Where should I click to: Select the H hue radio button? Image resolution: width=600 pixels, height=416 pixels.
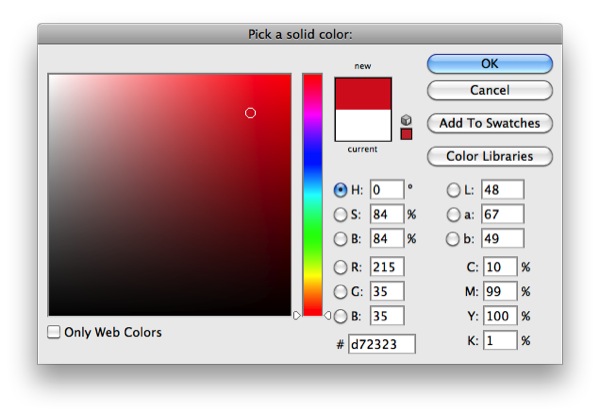click(x=340, y=190)
